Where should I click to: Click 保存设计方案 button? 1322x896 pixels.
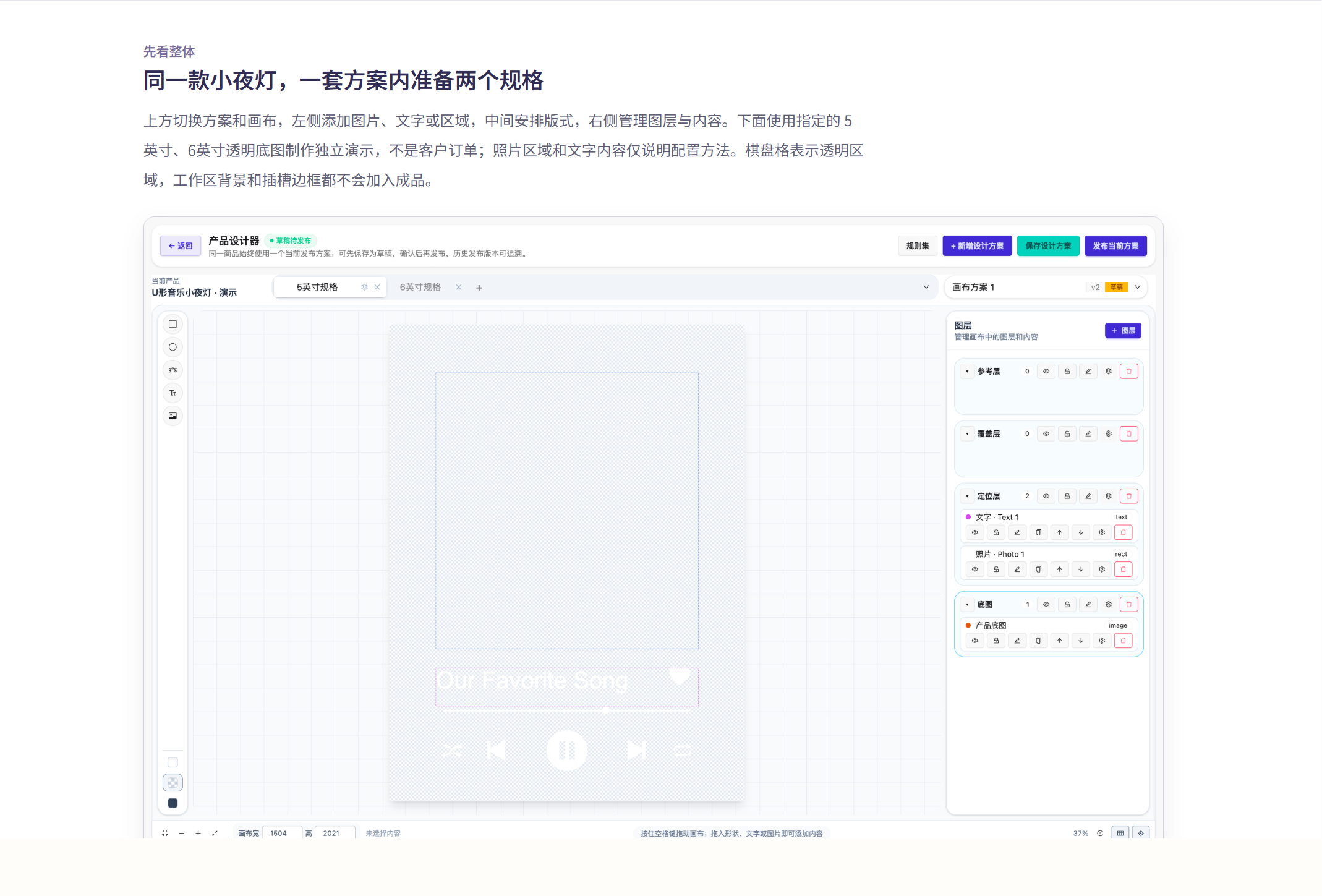(x=1048, y=245)
